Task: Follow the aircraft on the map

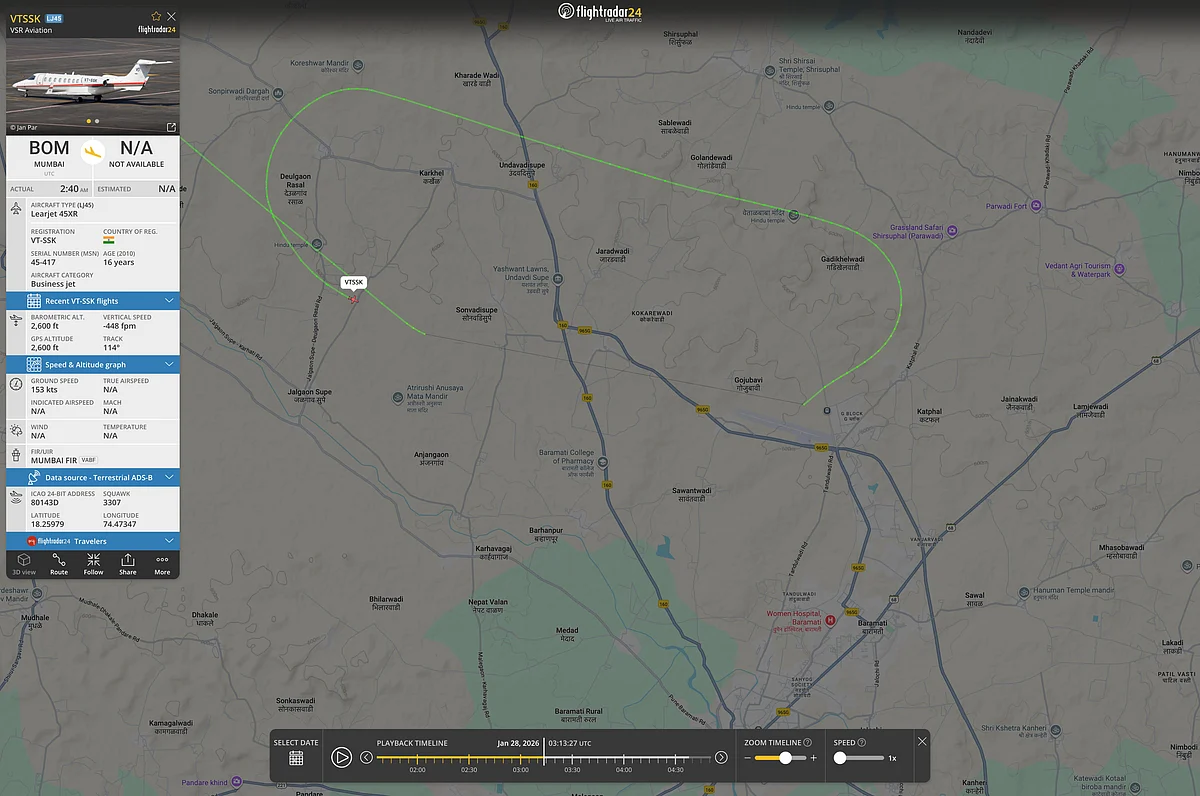Action: [93, 564]
